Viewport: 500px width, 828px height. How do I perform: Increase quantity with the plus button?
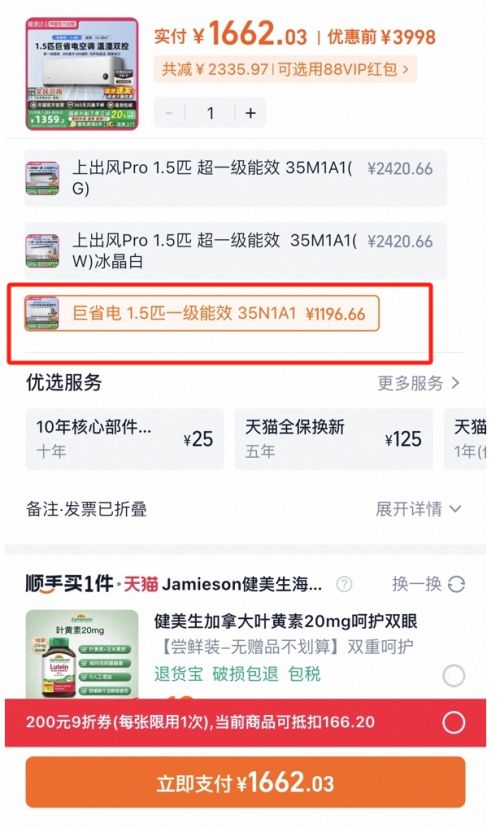coord(250,113)
